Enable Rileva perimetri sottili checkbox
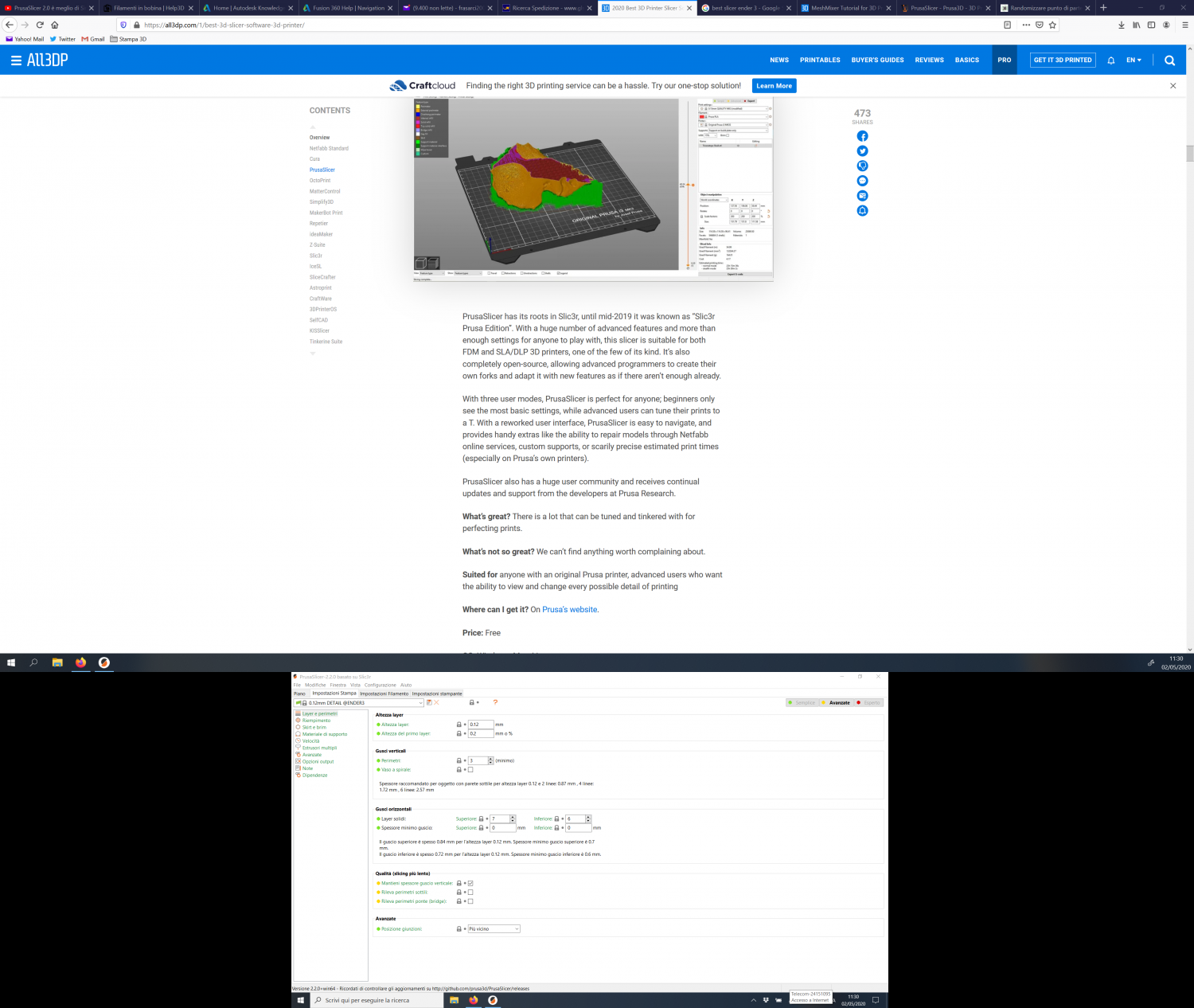The image size is (1194, 1008). pyautogui.click(x=470, y=893)
